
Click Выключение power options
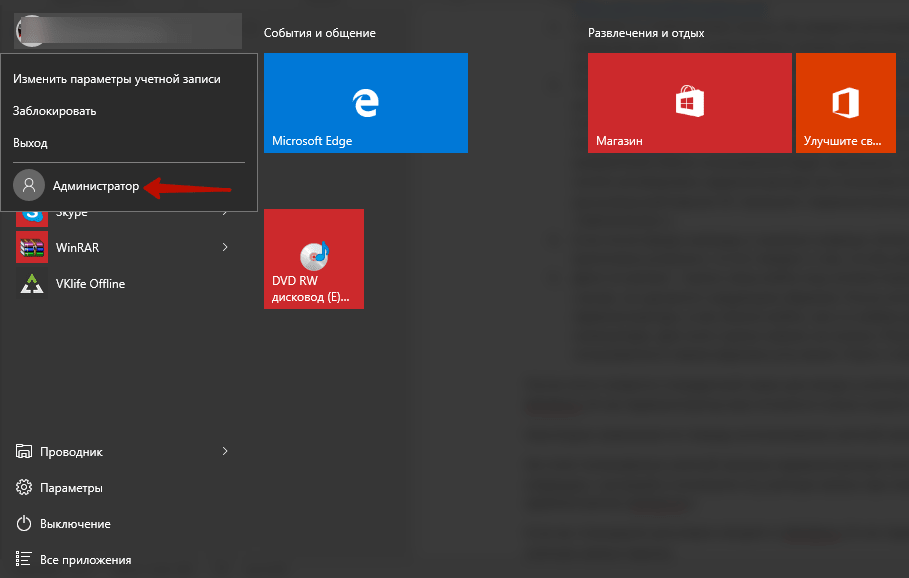point(75,524)
